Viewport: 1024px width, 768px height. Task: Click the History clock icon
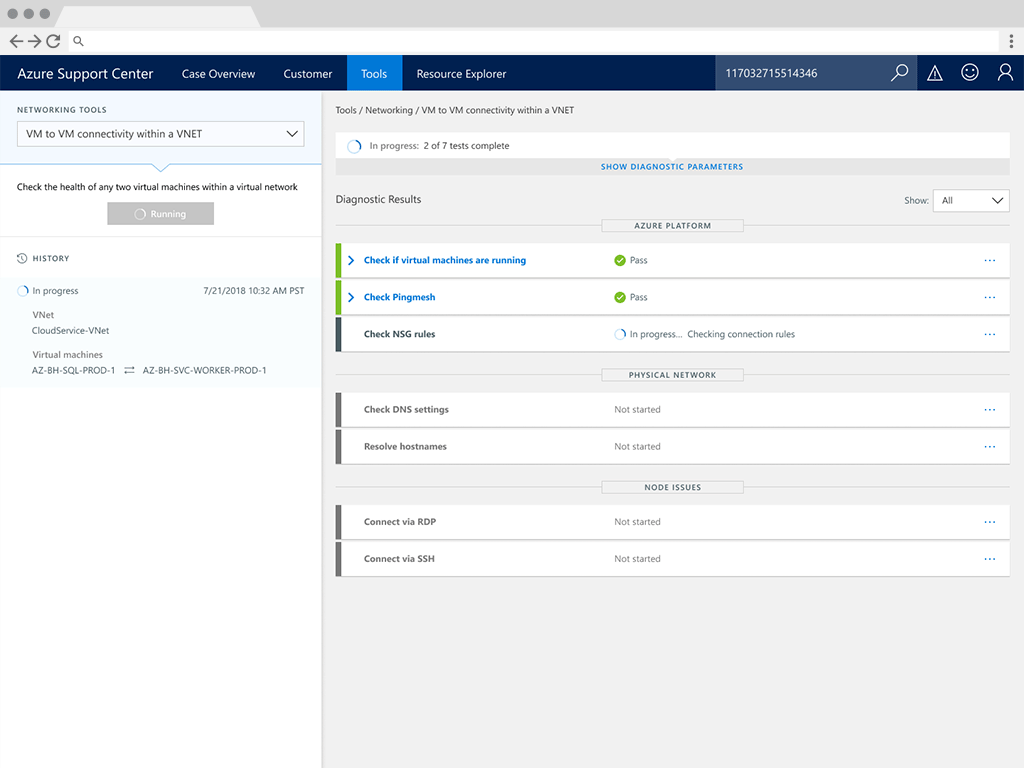coord(22,259)
